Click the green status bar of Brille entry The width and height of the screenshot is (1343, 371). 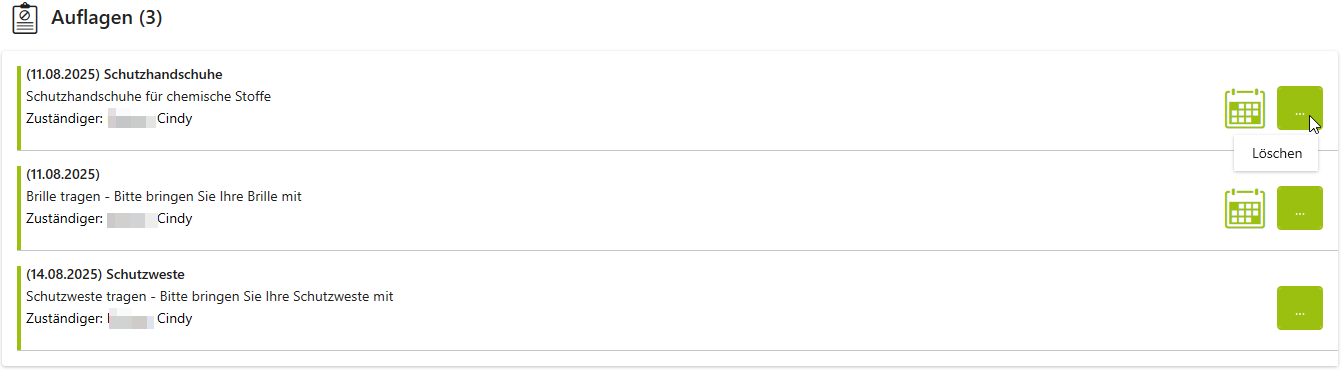(x=19, y=207)
